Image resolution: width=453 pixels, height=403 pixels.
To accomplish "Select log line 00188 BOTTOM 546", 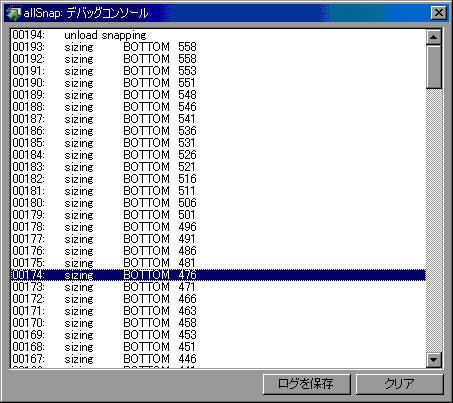I will [x=218, y=107].
